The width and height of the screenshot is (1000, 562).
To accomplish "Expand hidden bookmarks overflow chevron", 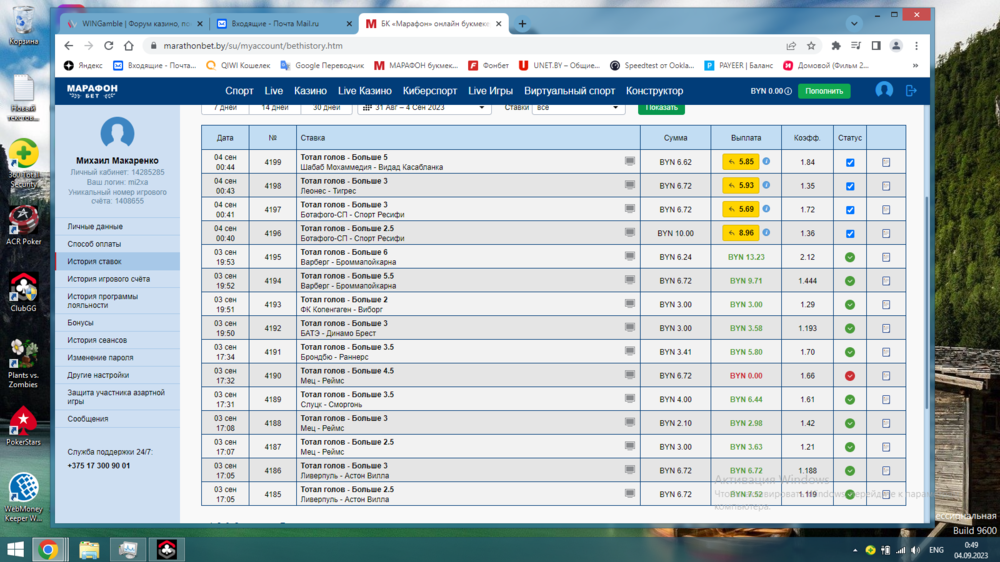I will pos(915,66).
